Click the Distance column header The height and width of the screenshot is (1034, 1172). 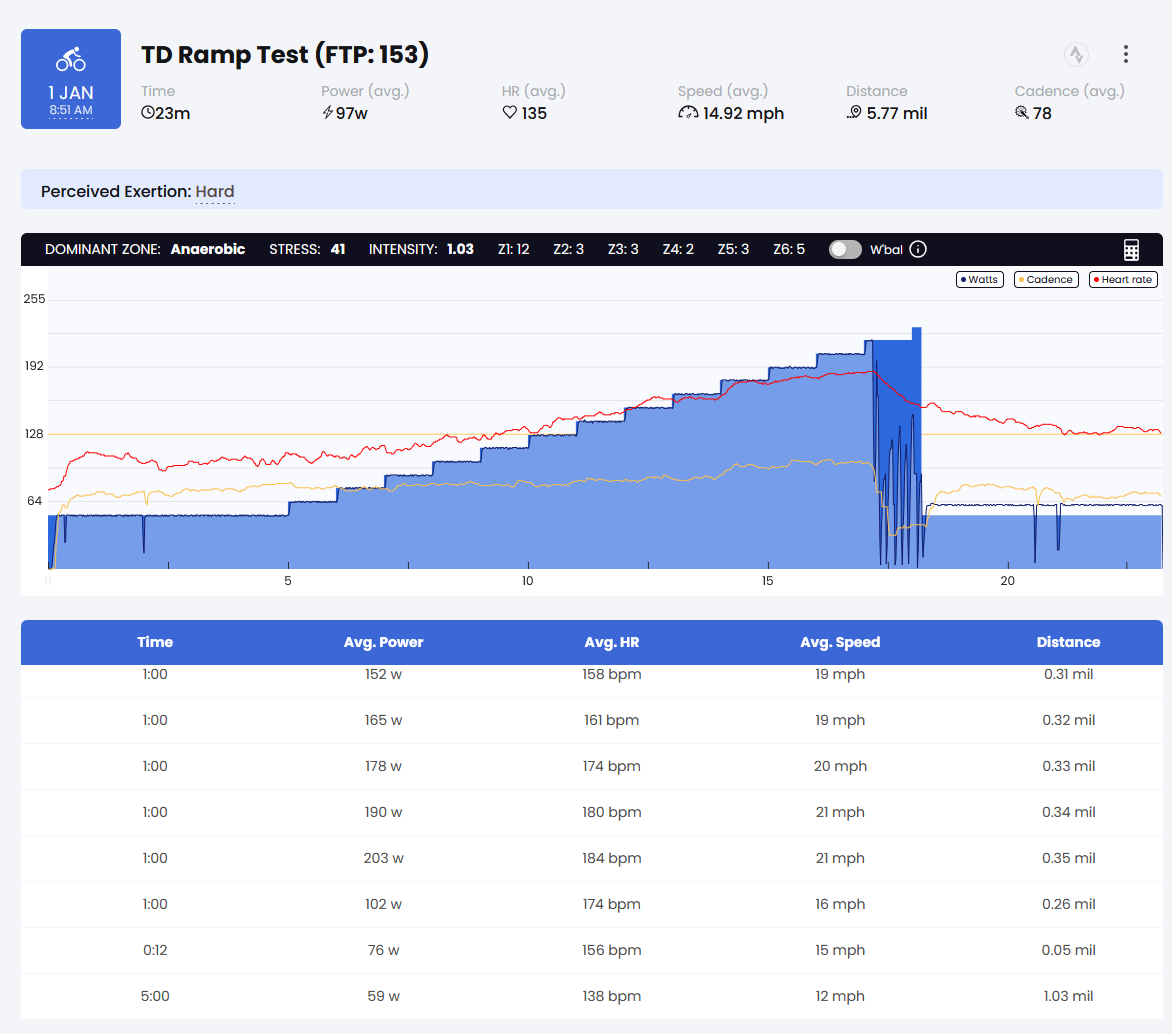(x=1068, y=642)
